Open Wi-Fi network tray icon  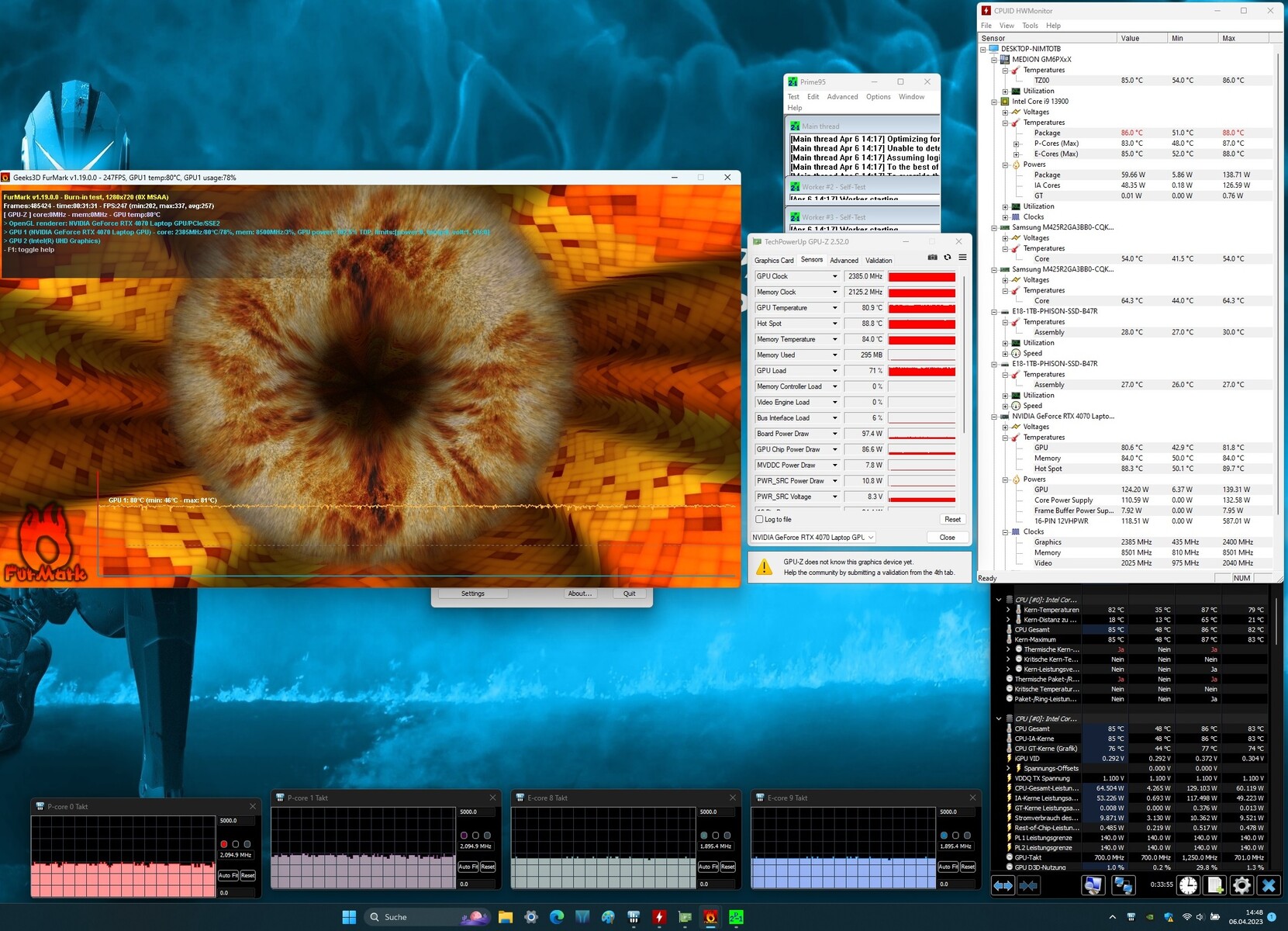(x=1186, y=917)
